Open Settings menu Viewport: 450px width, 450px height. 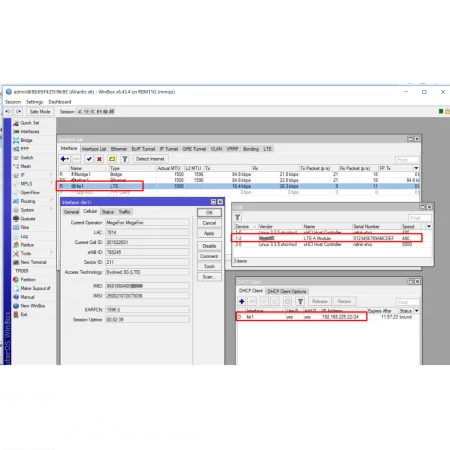34,102
